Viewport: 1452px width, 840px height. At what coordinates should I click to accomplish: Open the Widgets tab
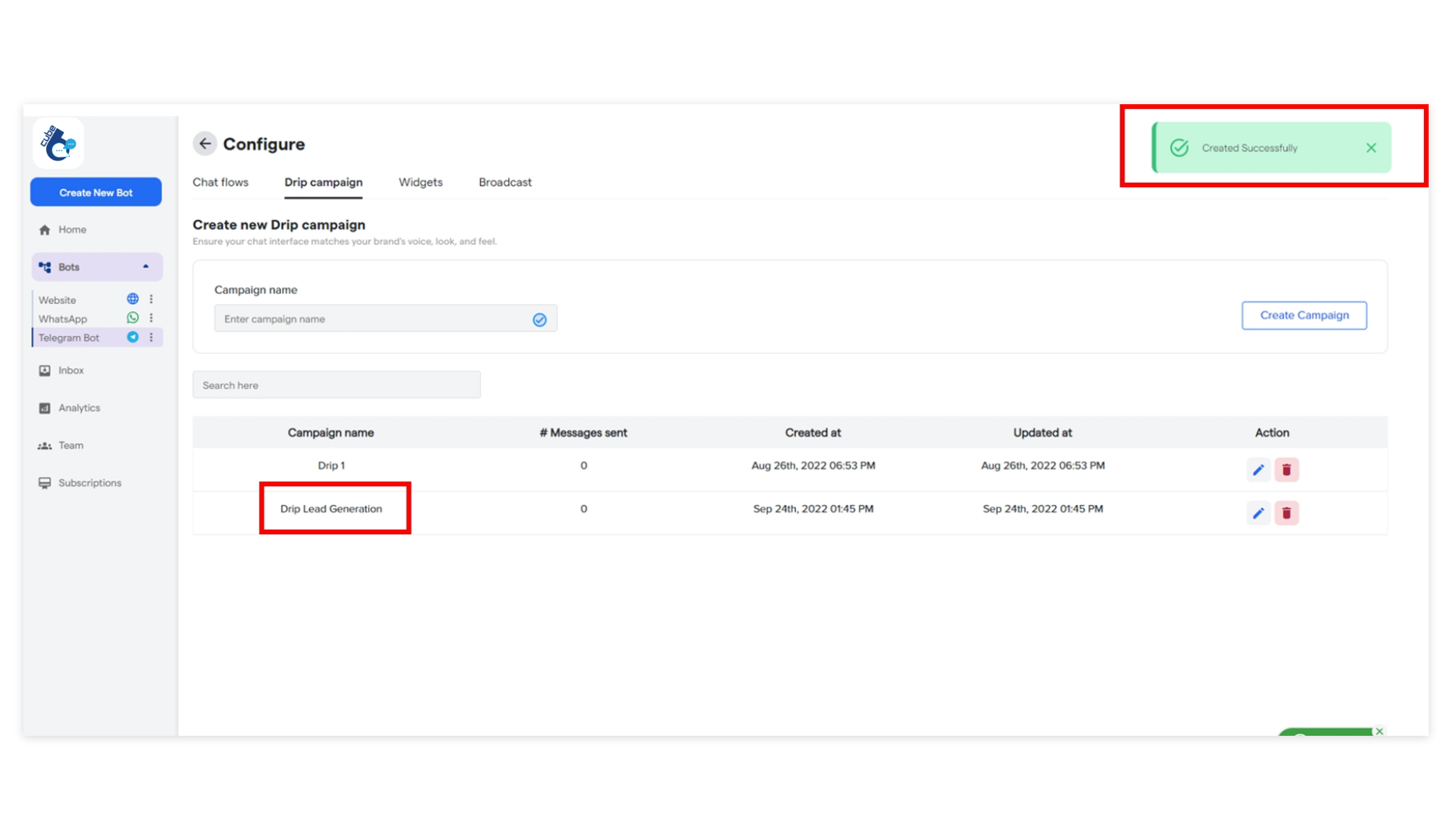(x=421, y=182)
